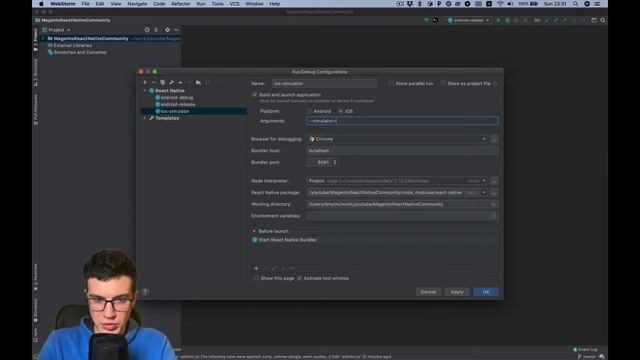Select iOS platform radio button
This screenshot has height=360, width=640.
click(340, 111)
